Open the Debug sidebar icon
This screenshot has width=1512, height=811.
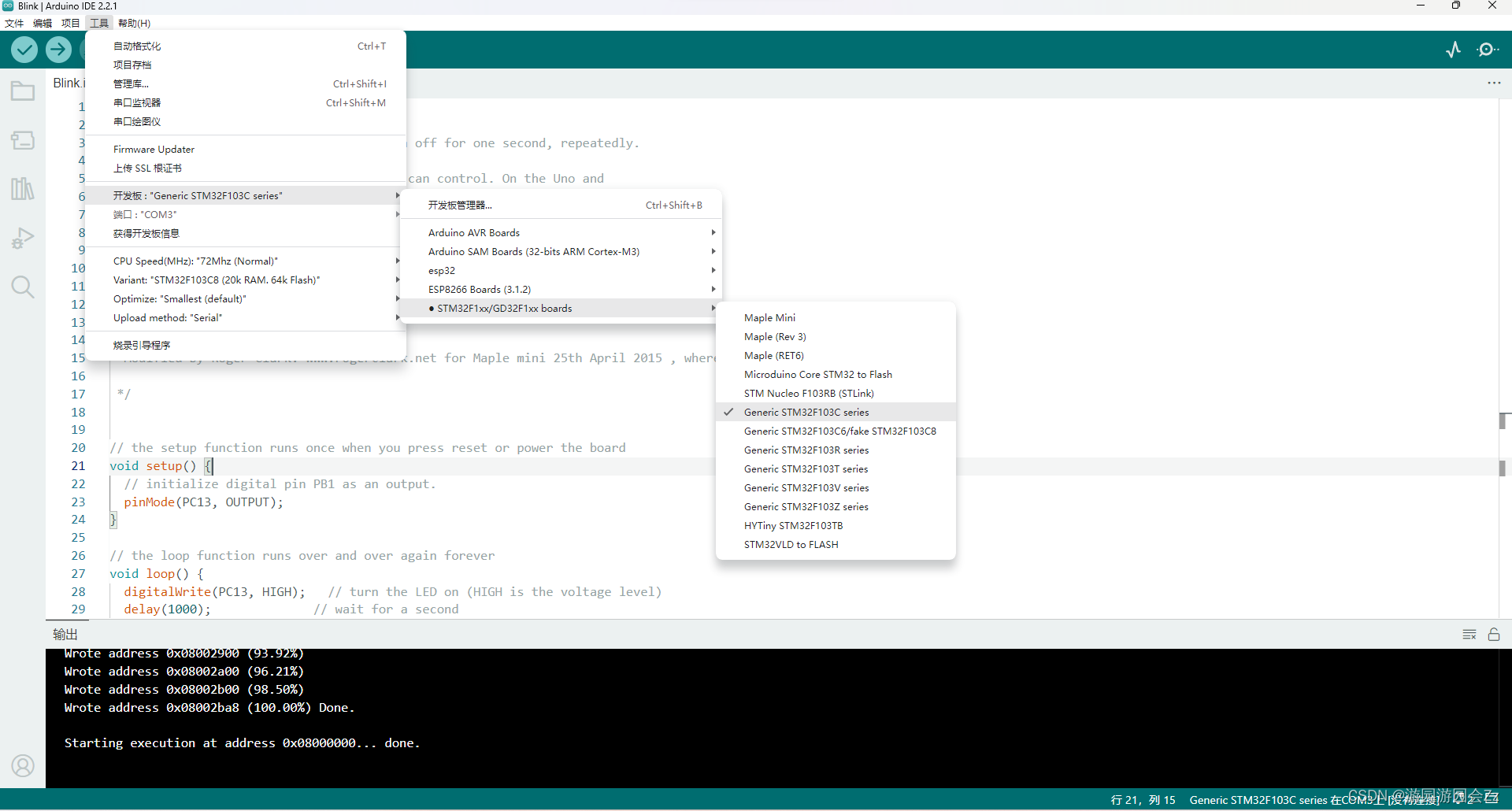[x=23, y=238]
